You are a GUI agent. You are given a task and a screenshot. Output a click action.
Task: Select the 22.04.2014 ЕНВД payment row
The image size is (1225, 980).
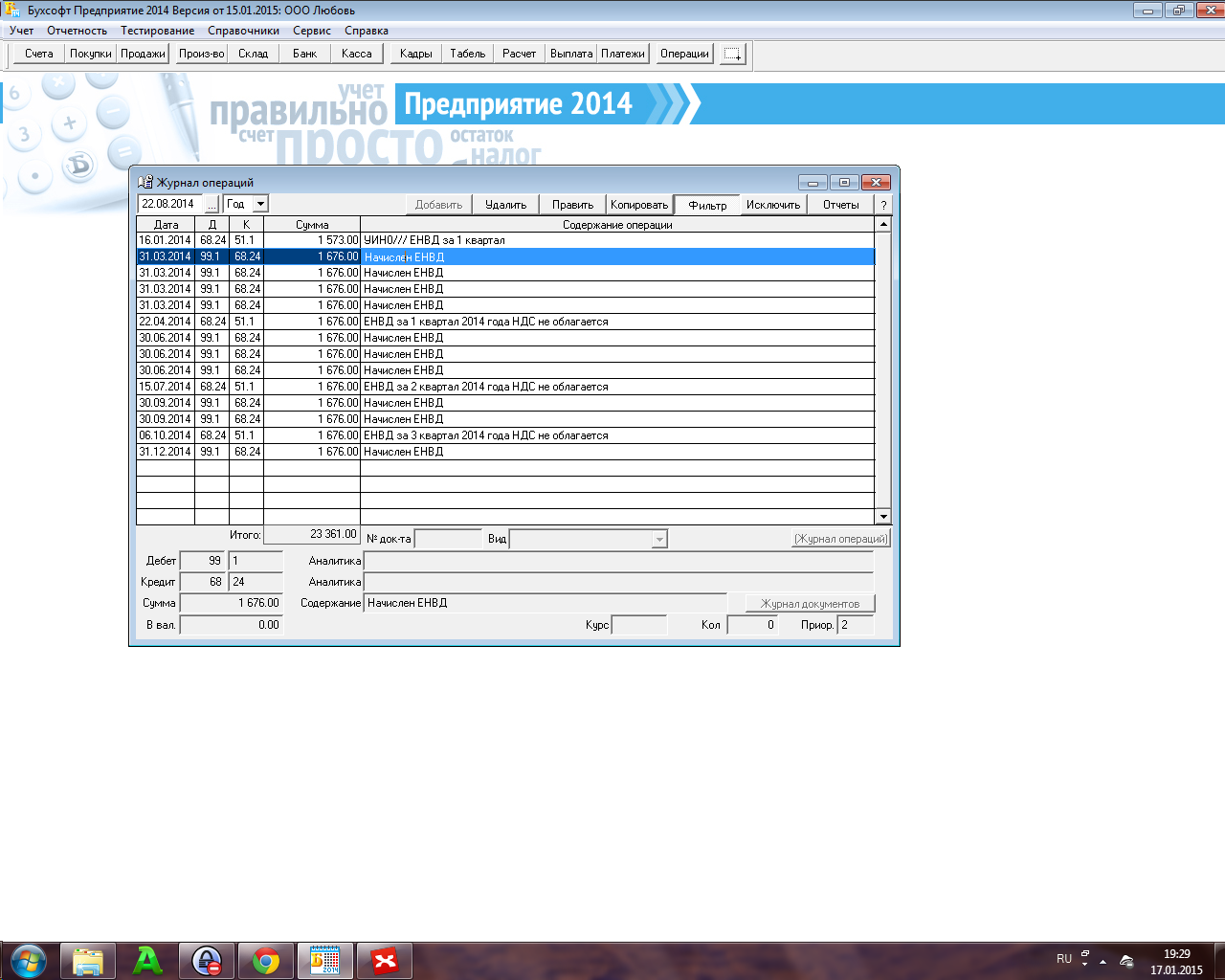[485, 322]
